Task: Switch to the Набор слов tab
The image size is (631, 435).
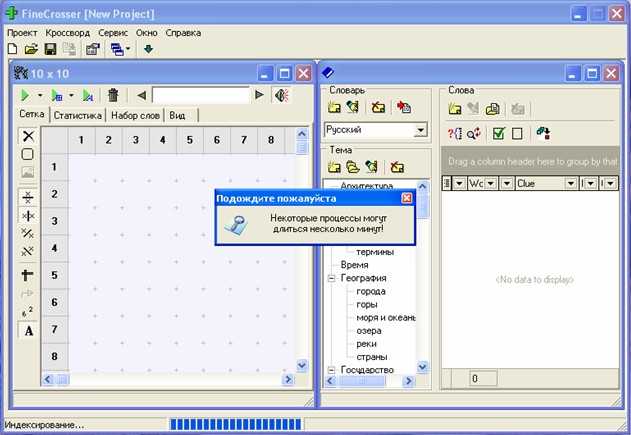Action: pyautogui.click(x=135, y=115)
